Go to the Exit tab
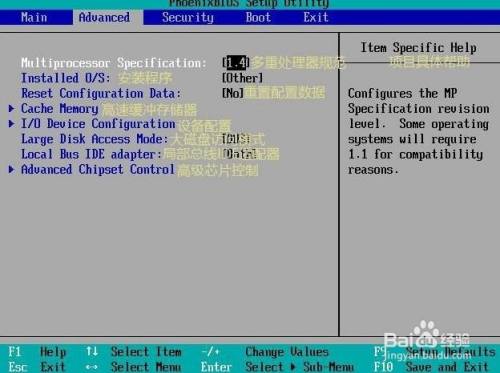Screen dimensions: 500x373 coord(316,17)
